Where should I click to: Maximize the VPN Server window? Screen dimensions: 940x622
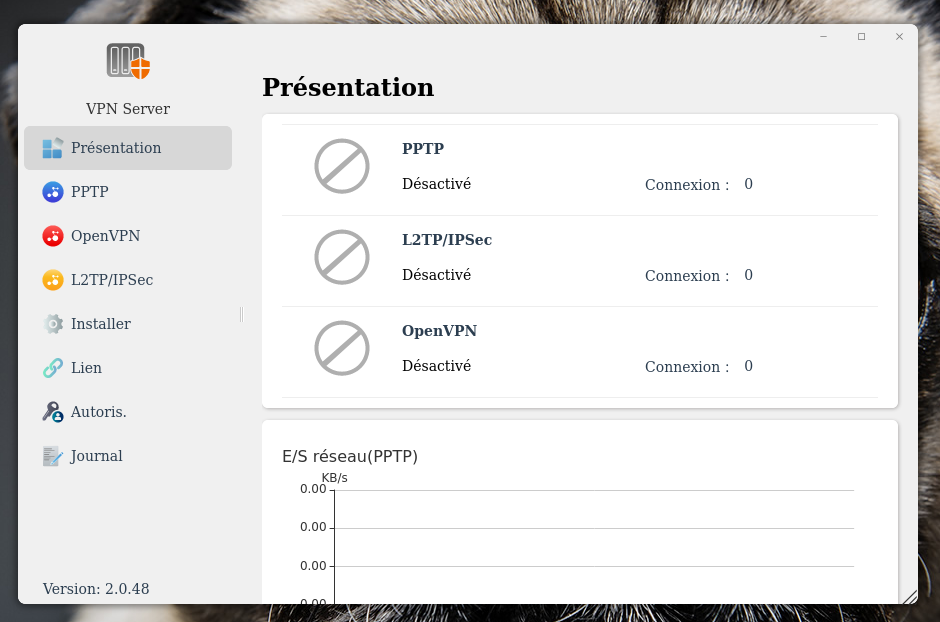click(861, 37)
